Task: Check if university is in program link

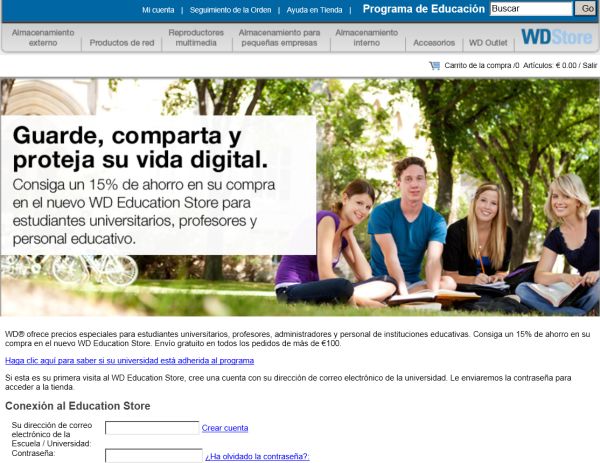Action: [x=129, y=360]
